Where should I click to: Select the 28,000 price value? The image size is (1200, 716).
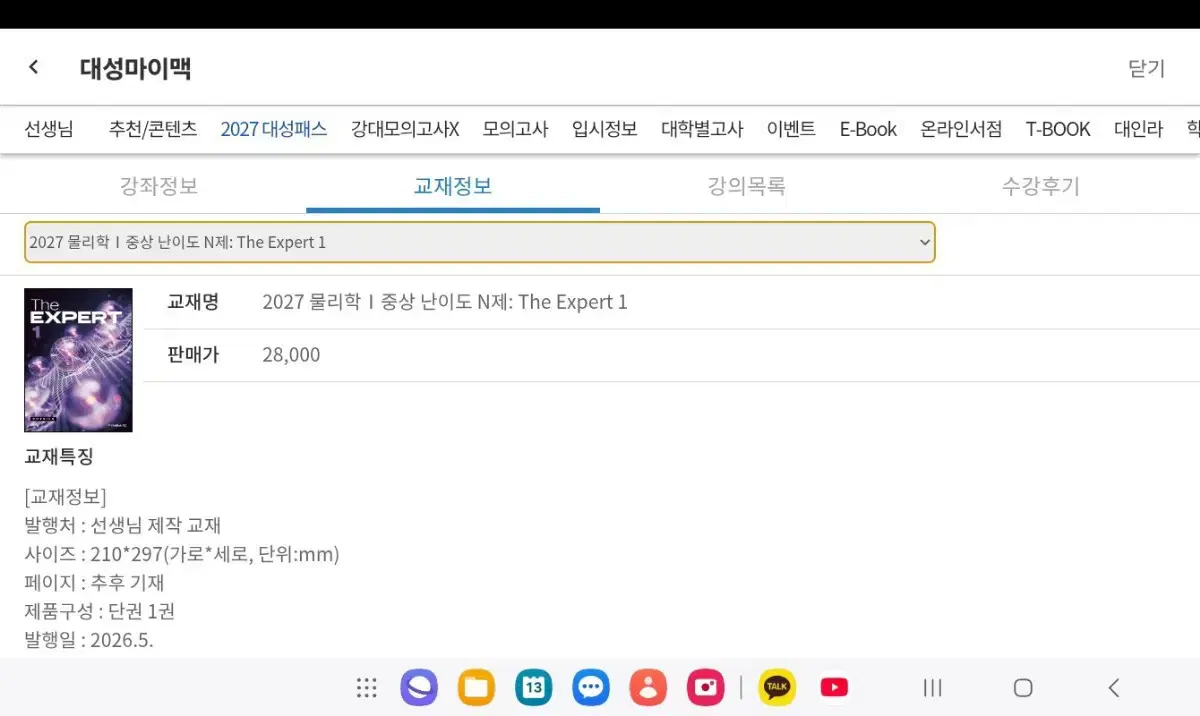pyautogui.click(x=291, y=355)
